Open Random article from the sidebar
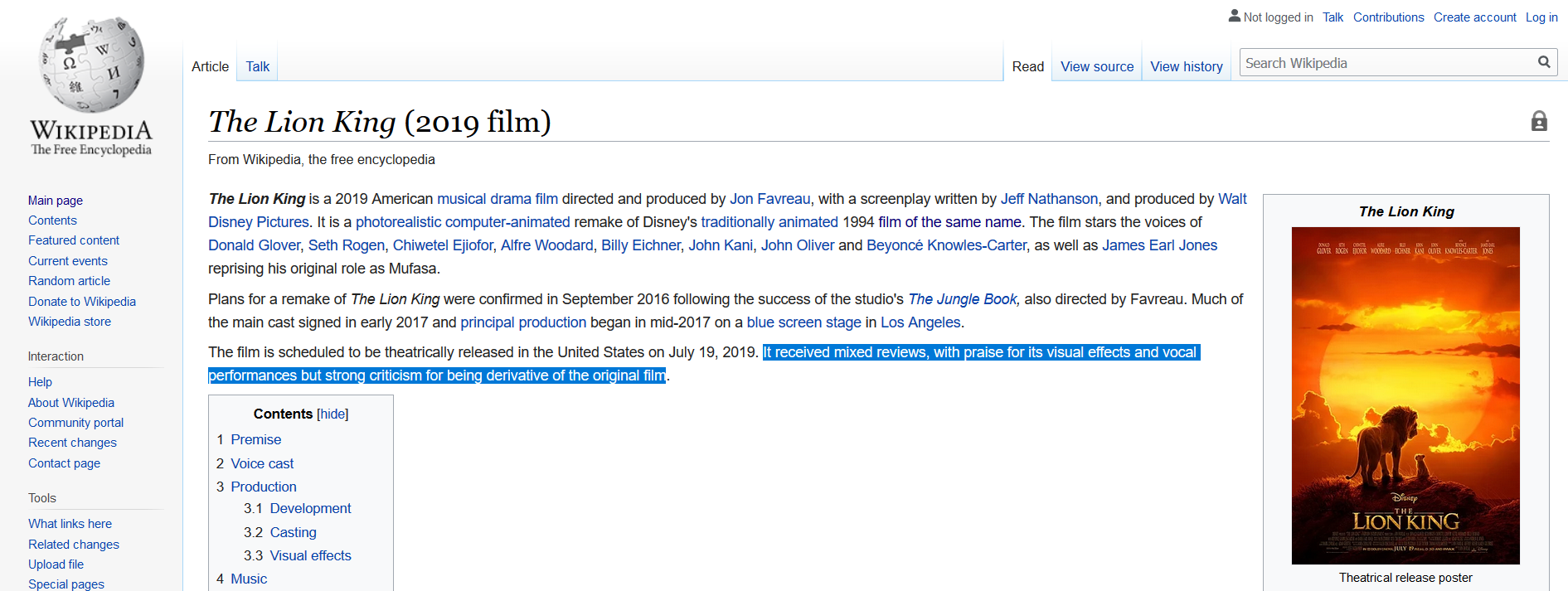Image resolution: width=1568 pixels, height=591 pixels. coord(69,281)
